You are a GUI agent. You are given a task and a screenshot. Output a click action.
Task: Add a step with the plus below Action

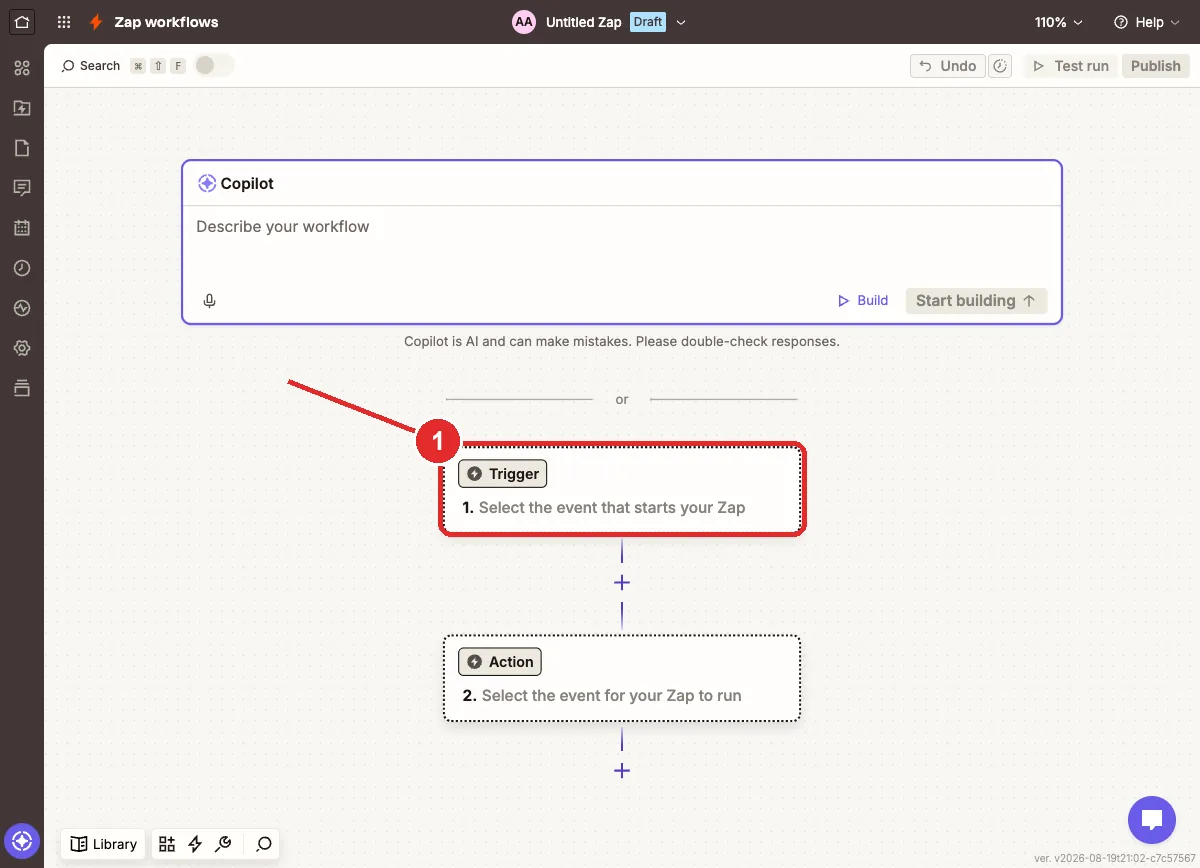[x=622, y=770]
